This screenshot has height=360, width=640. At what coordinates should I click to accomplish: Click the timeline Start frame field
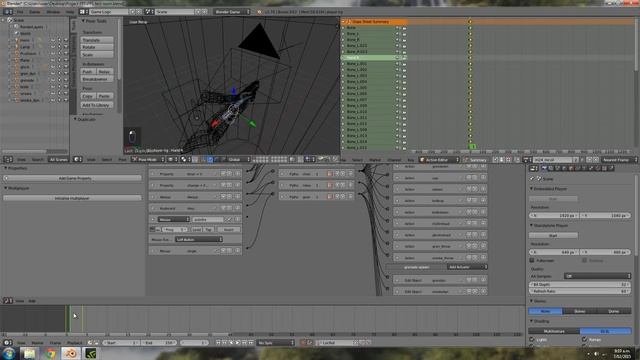(x=121, y=343)
